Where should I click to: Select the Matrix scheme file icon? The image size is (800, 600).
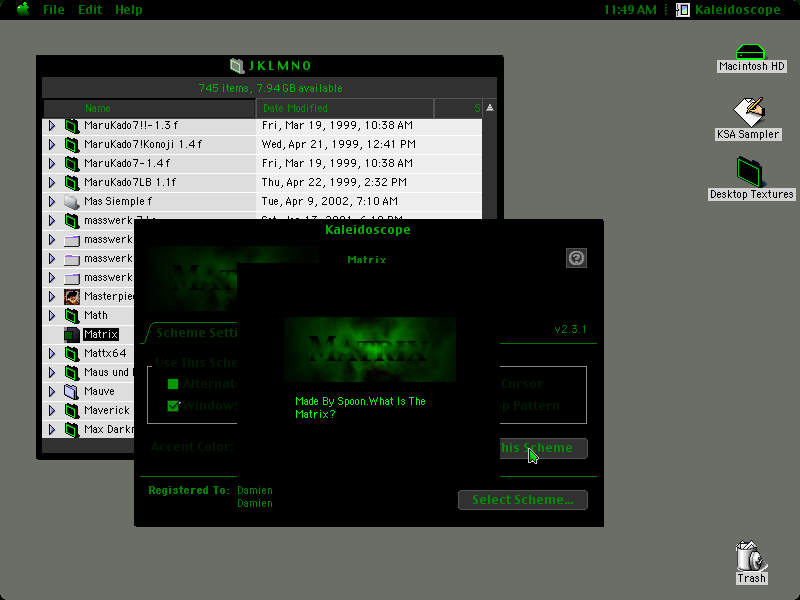pyautogui.click(x=71, y=335)
